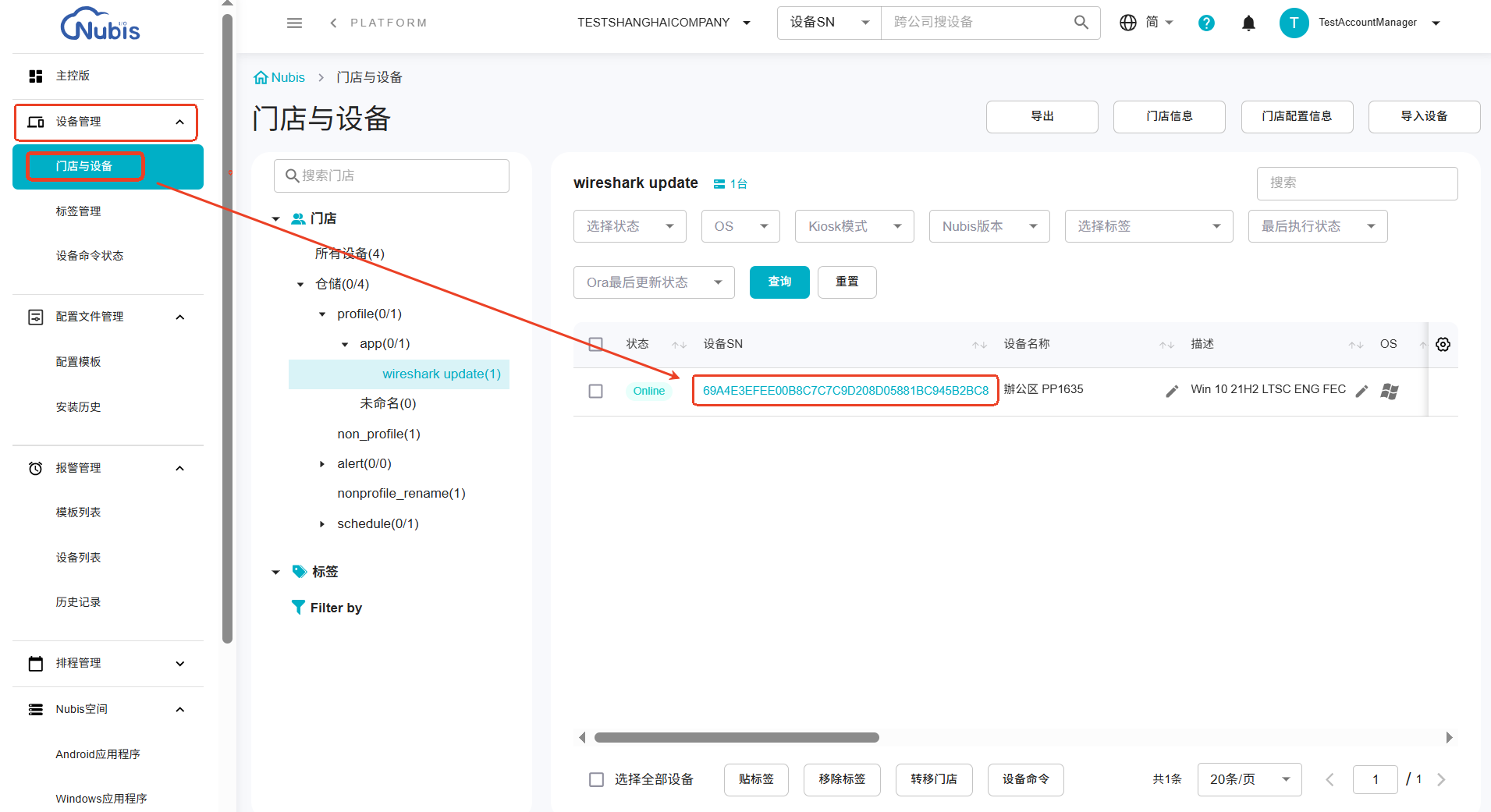Open the 选择状态 dropdown

coord(630,226)
